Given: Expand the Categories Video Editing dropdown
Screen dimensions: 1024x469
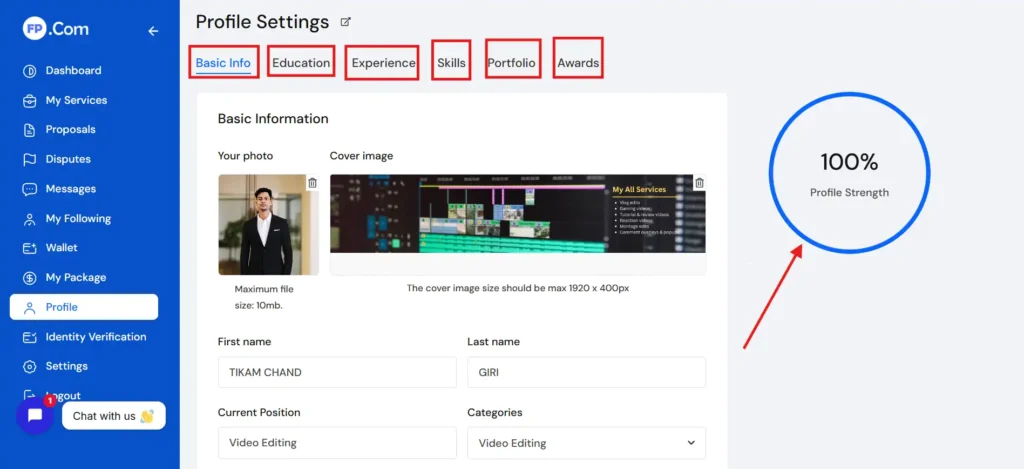Looking at the screenshot, I should (x=586, y=443).
